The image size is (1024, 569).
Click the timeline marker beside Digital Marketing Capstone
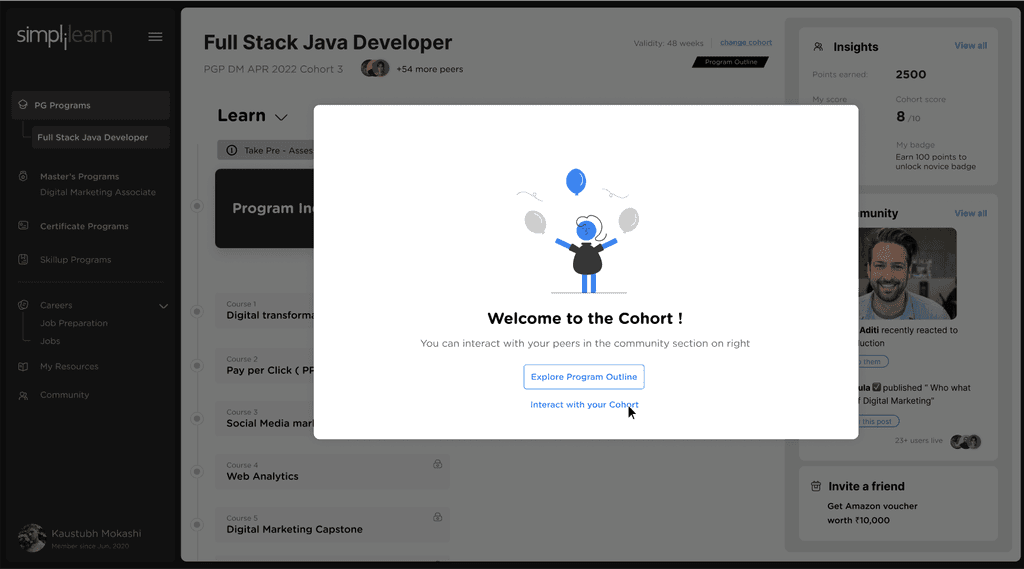click(x=197, y=524)
